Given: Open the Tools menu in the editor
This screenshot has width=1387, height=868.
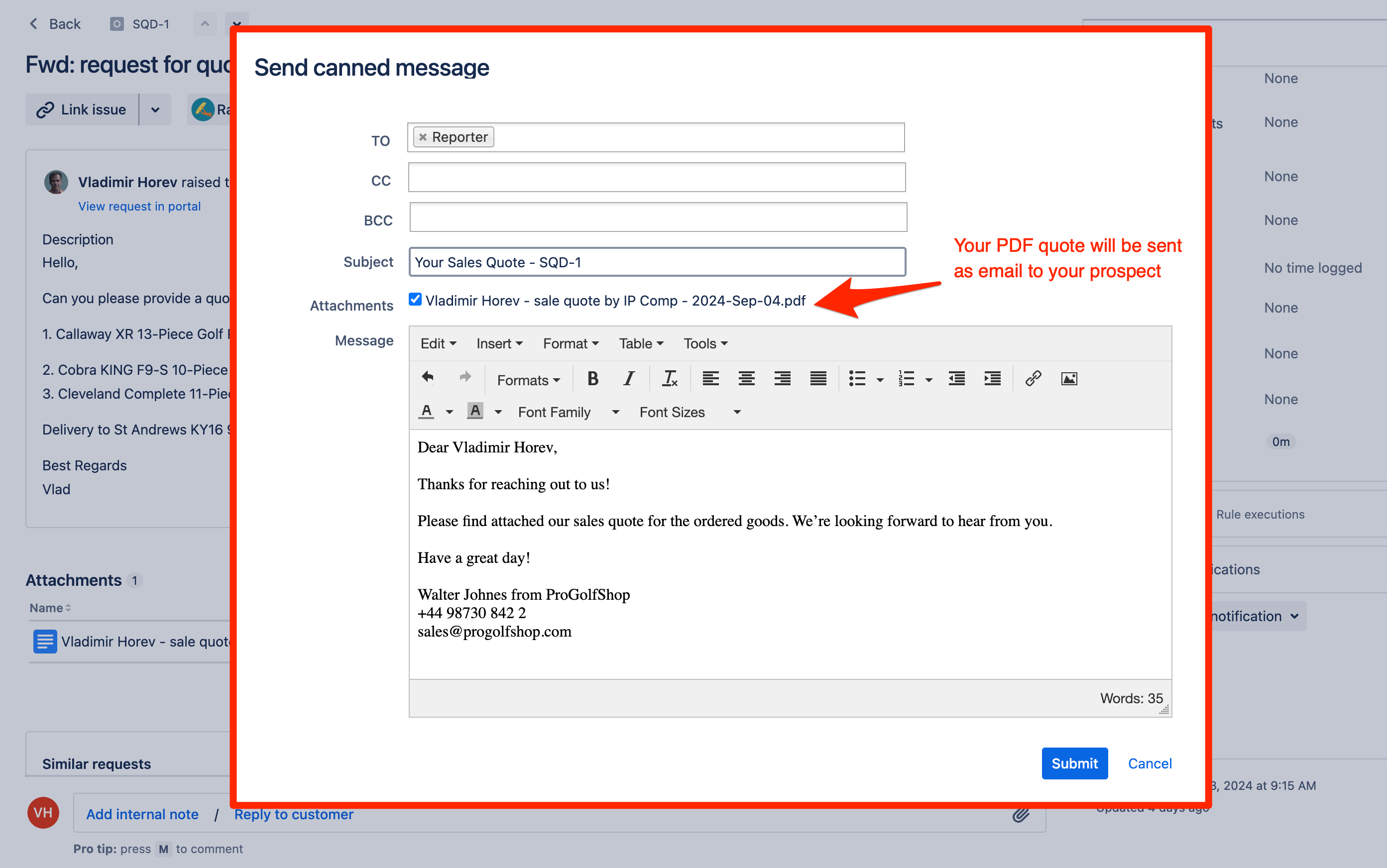Looking at the screenshot, I should 704,343.
